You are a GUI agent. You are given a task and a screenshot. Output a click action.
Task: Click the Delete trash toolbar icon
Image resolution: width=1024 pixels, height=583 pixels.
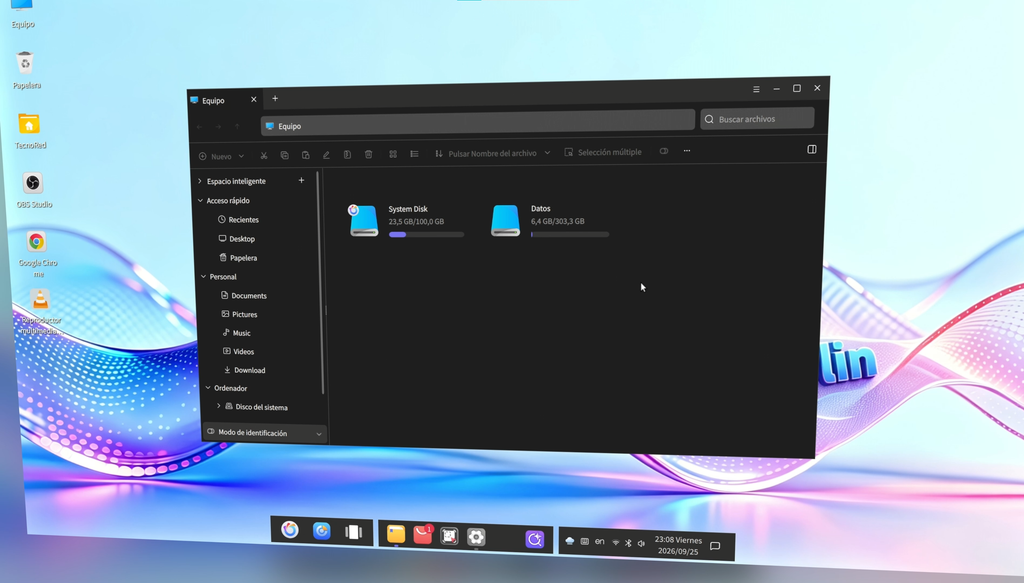point(368,154)
